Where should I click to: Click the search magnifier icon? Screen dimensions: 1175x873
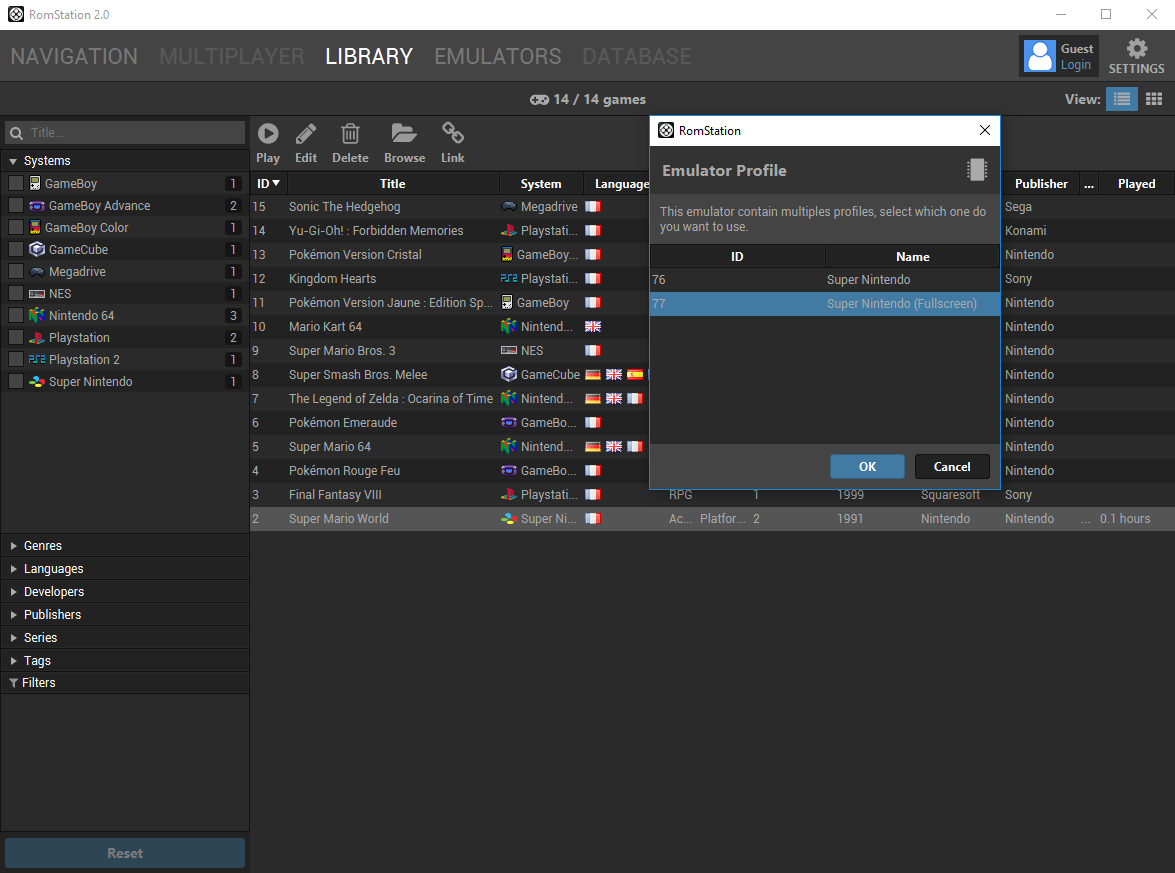pyautogui.click(x=16, y=133)
